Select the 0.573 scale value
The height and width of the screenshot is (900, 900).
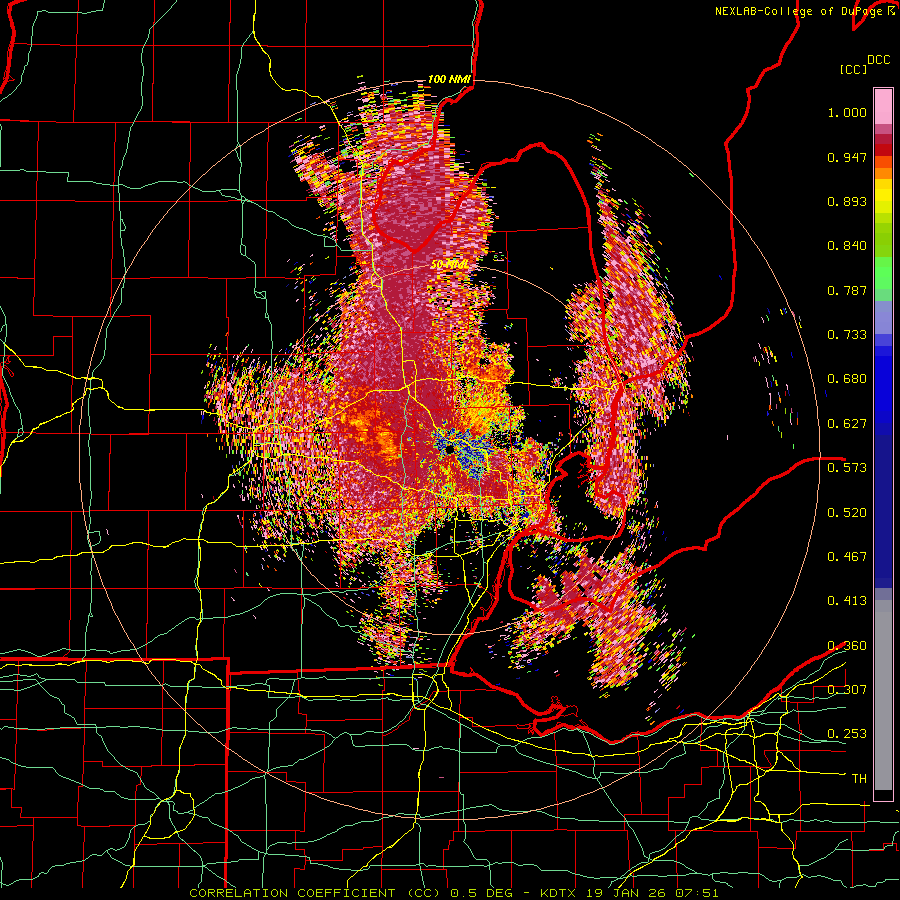847,468
